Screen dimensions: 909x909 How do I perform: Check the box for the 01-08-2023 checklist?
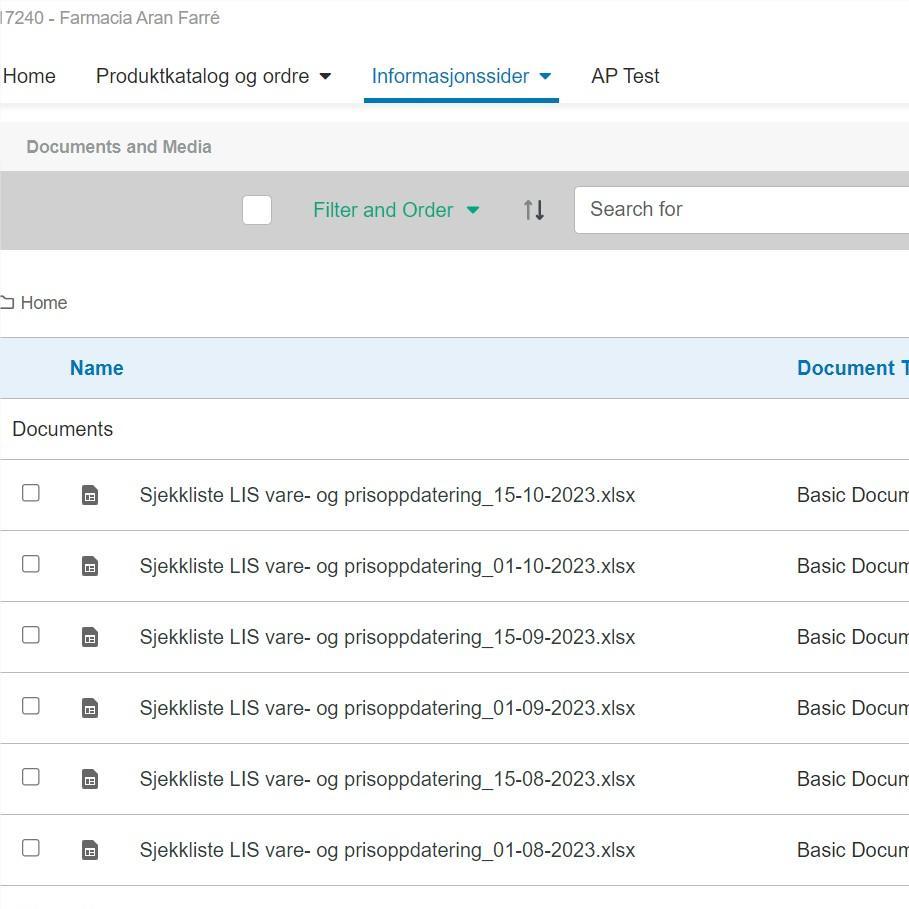coord(31,848)
